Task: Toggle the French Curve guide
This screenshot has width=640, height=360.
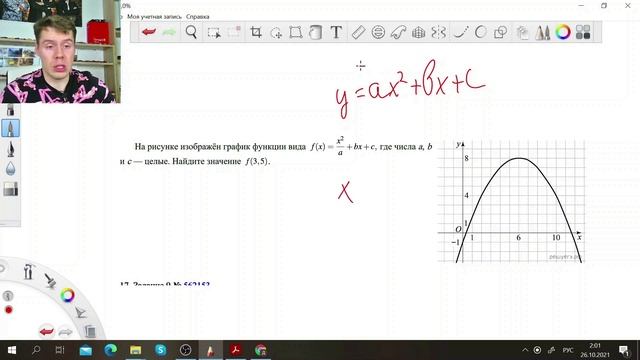Action: click(x=398, y=32)
